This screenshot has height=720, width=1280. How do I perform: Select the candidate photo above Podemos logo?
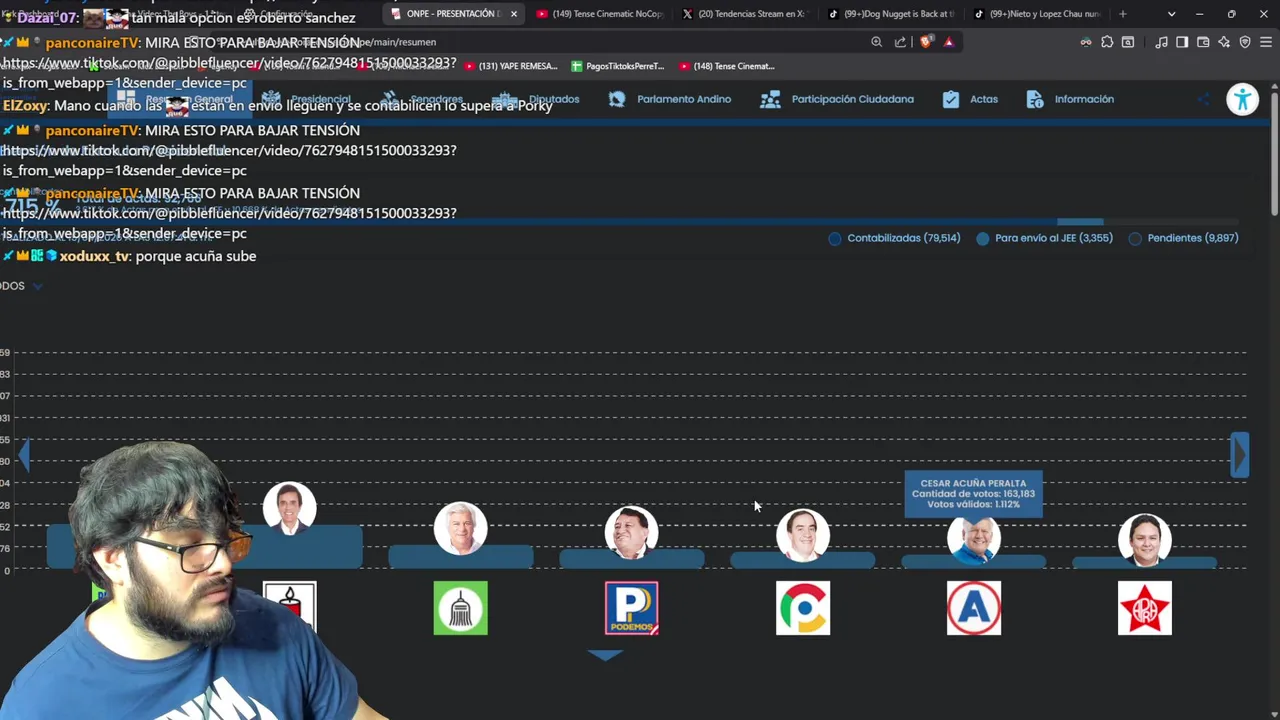point(632,534)
